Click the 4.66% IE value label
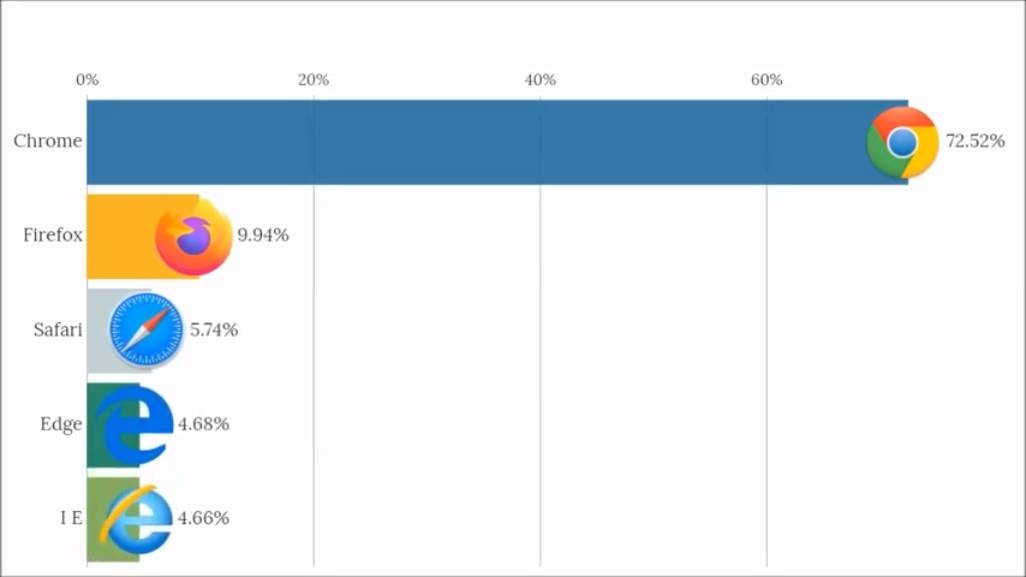Screen dimensions: 1026x577 tap(204, 518)
